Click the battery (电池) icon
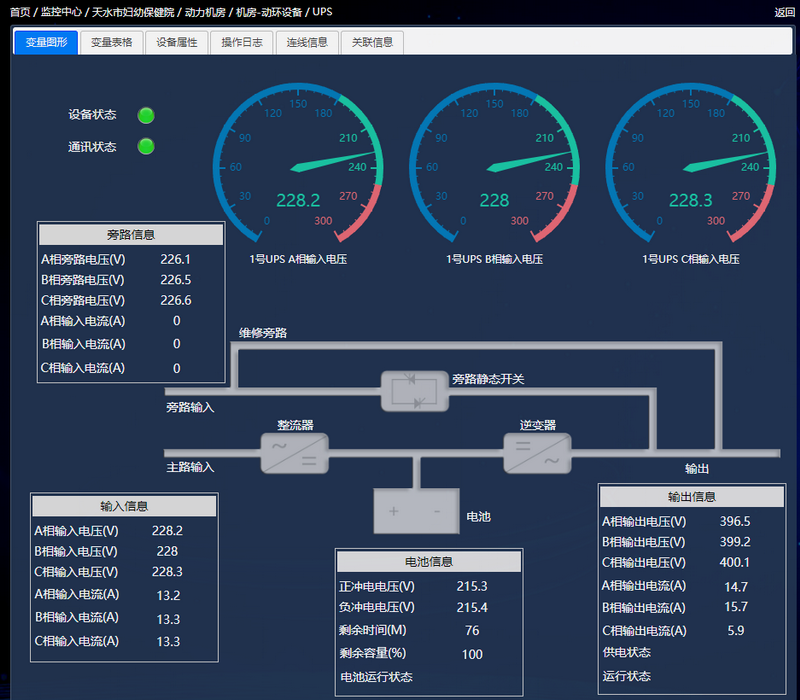 [414, 511]
